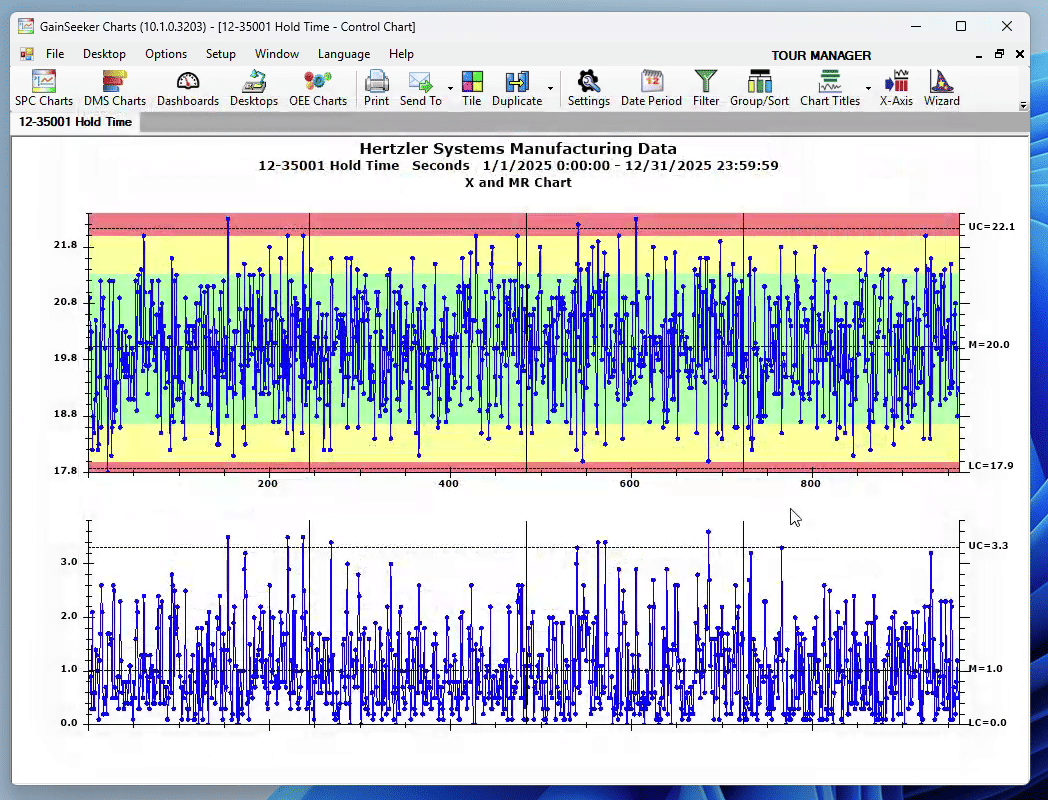Open the toolbar overflow options arrow
Image resolution: width=1048 pixels, height=800 pixels.
[x=1023, y=105]
